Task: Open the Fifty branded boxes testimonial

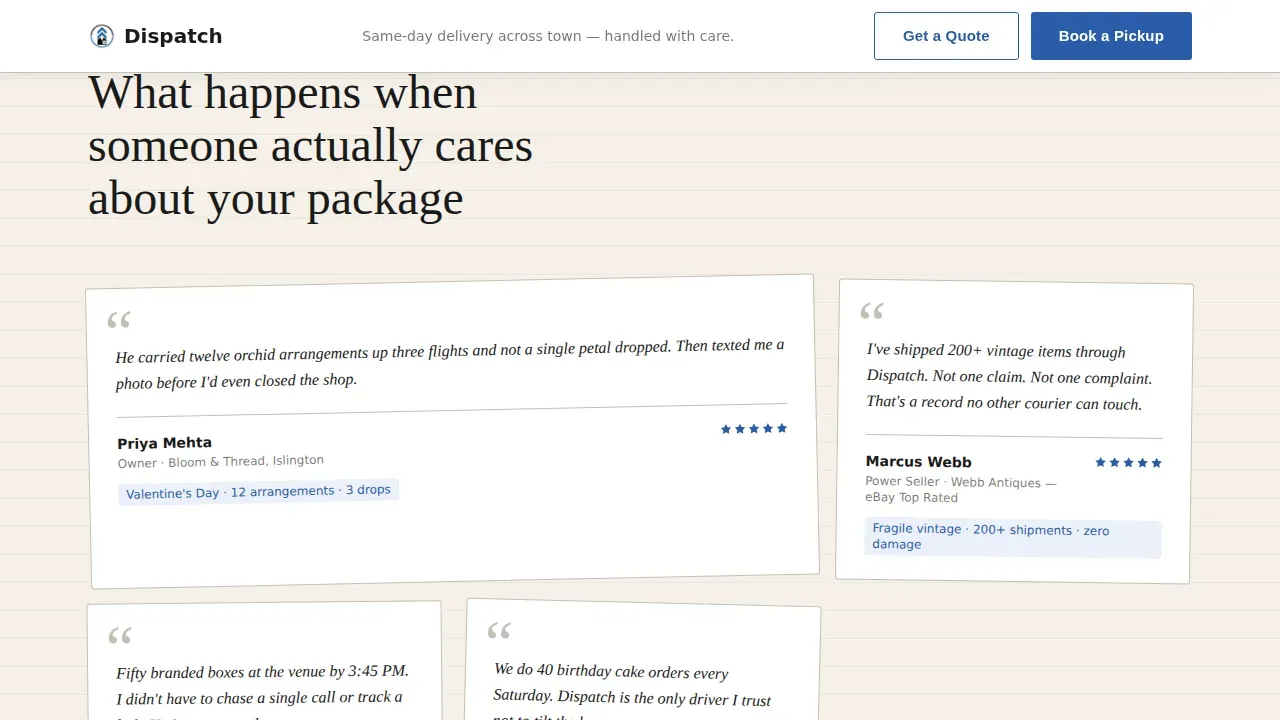Action: point(264,661)
